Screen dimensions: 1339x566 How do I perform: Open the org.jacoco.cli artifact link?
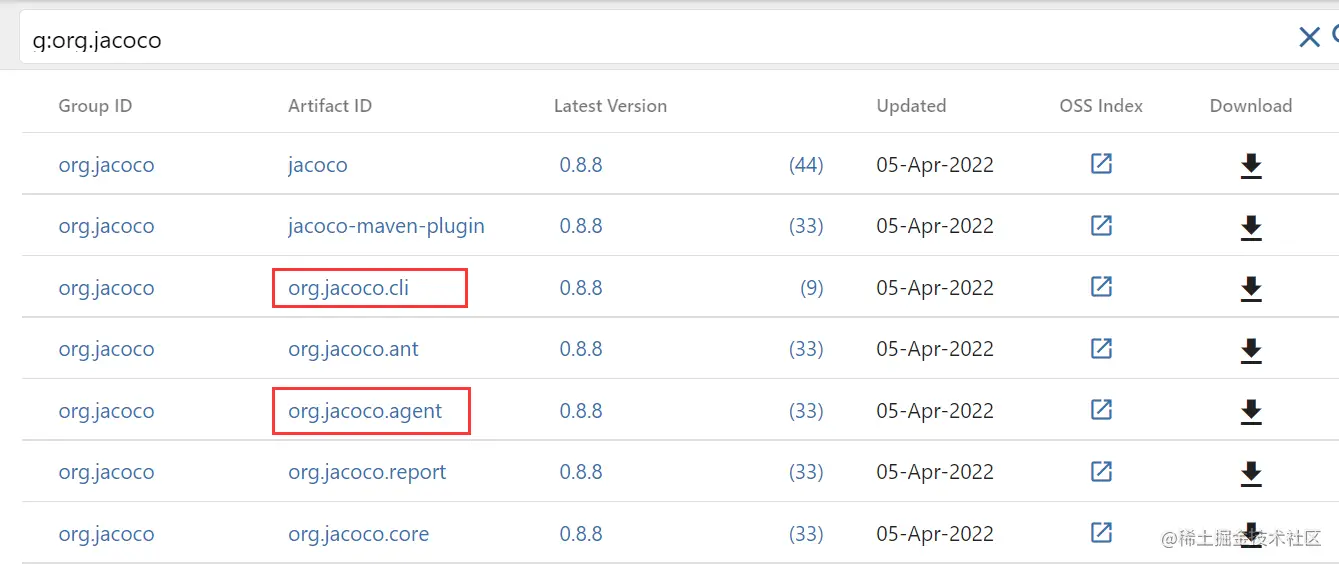tap(349, 288)
